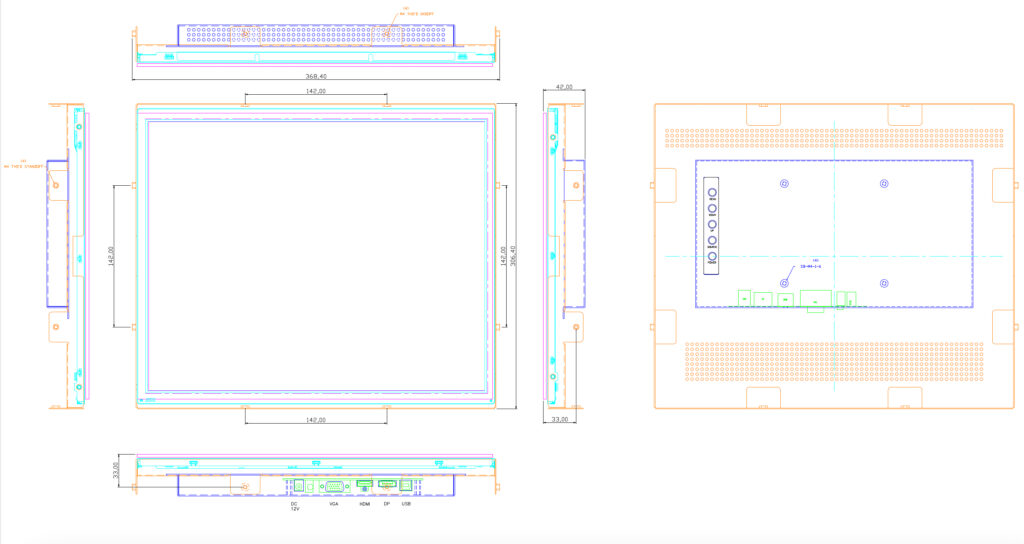
Task: Click the 142,00 dimension below the front view
Action: click(315, 420)
